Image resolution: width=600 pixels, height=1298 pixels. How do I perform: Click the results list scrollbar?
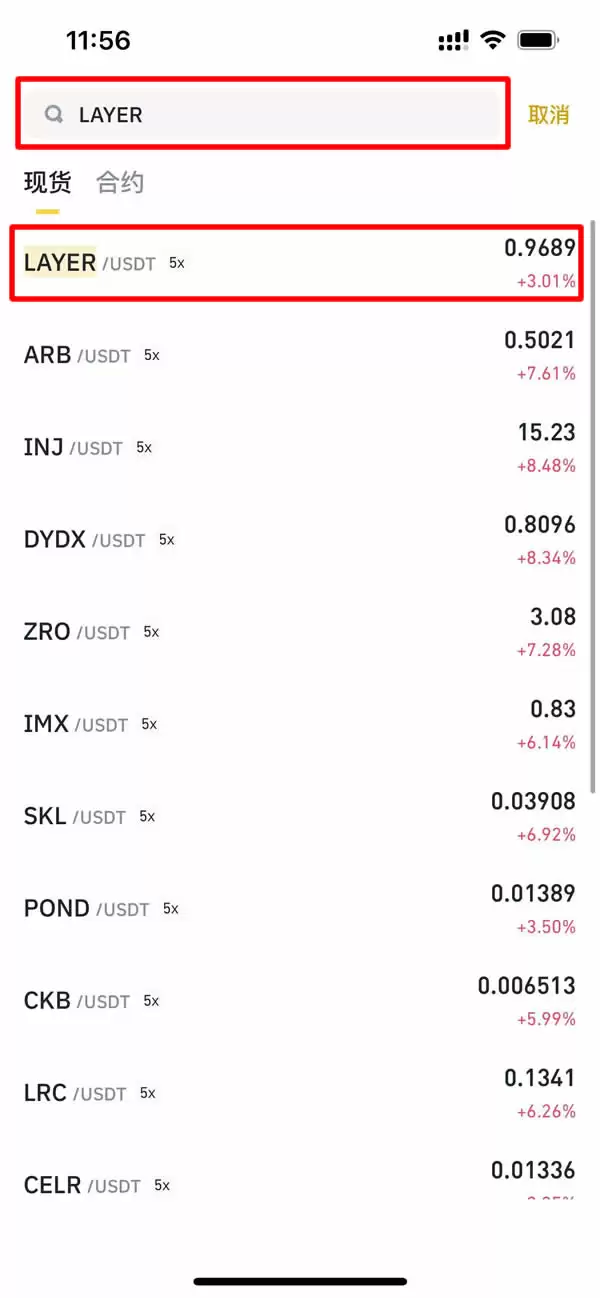pyautogui.click(x=594, y=500)
